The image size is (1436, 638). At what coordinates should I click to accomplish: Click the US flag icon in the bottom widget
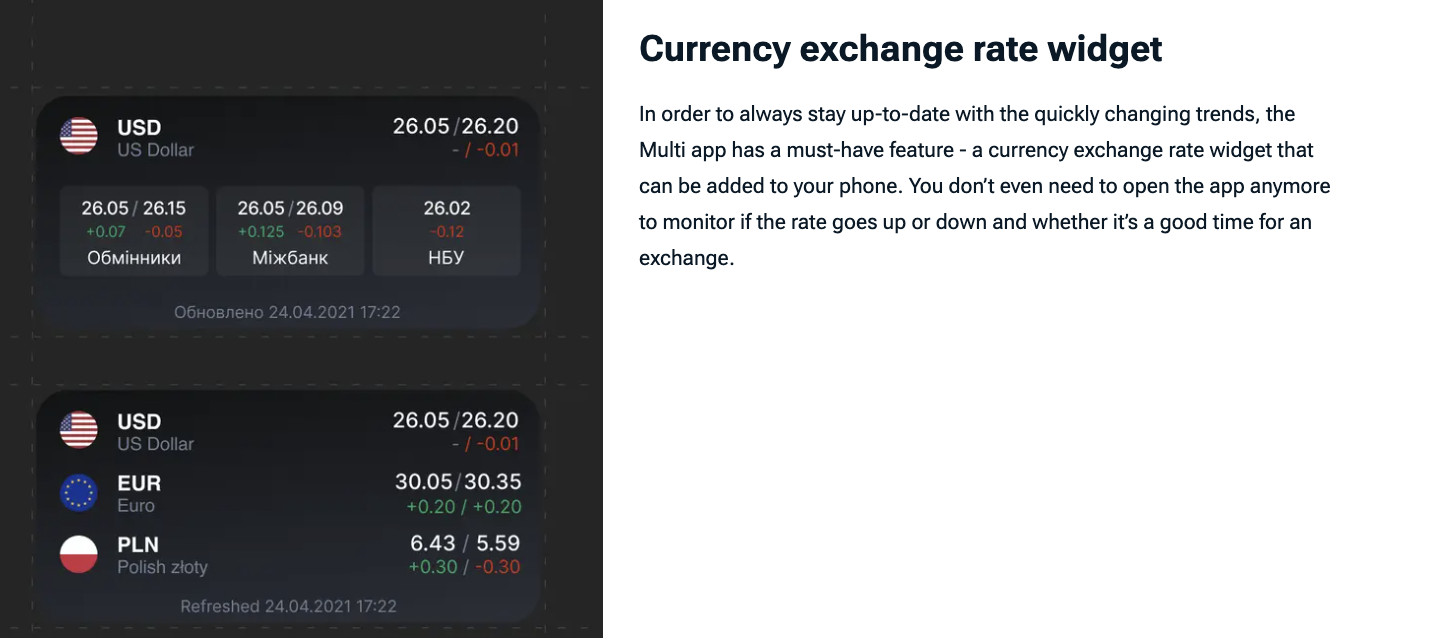click(78, 431)
